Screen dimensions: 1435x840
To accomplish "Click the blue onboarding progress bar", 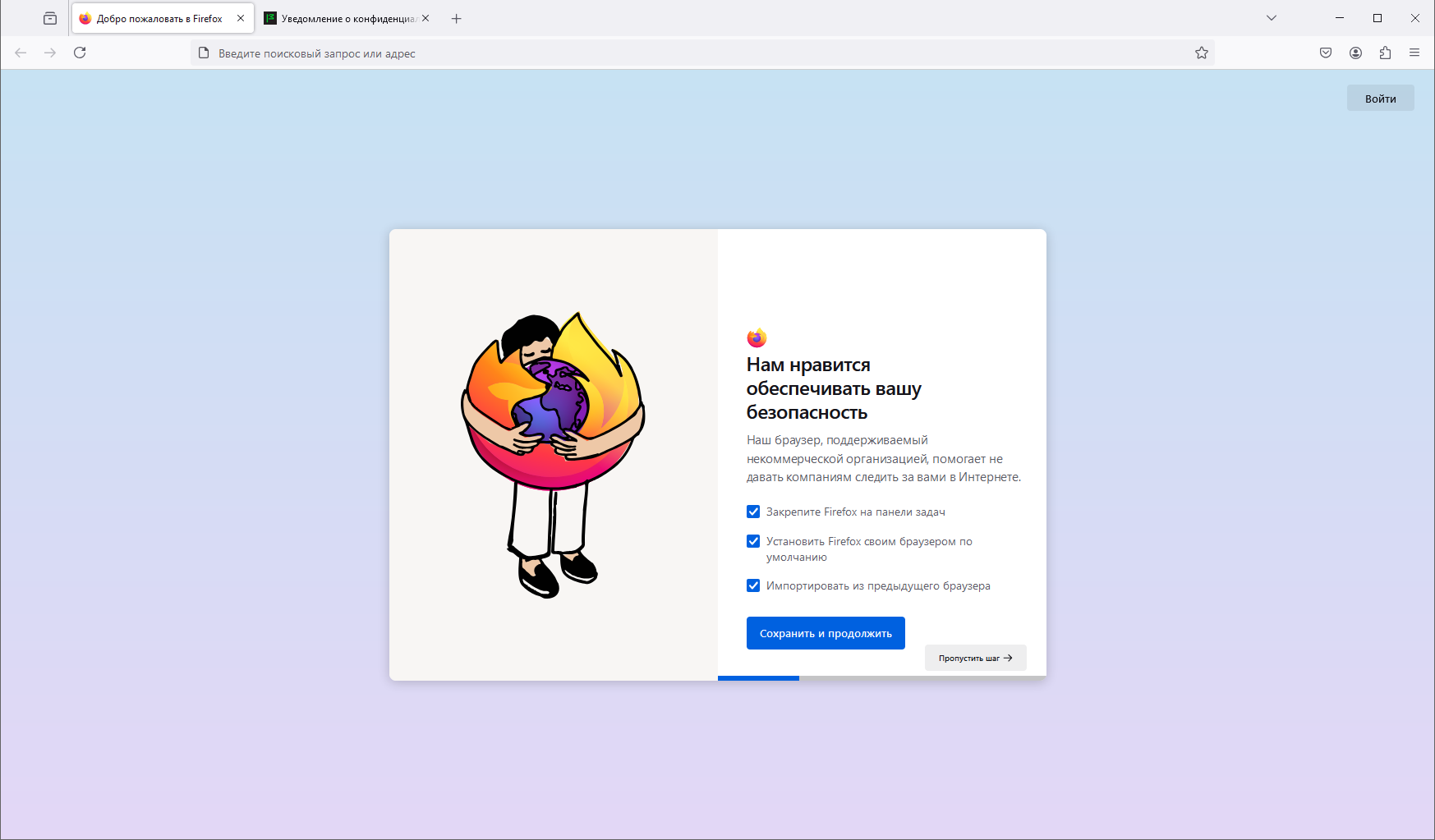I will tap(758, 678).
